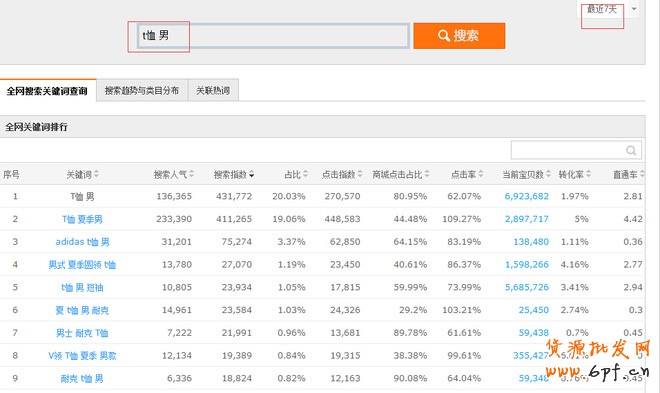Open the 关联热词 tab
Viewport: 660px width, 393px height.
pyautogui.click(x=213, y=90)
